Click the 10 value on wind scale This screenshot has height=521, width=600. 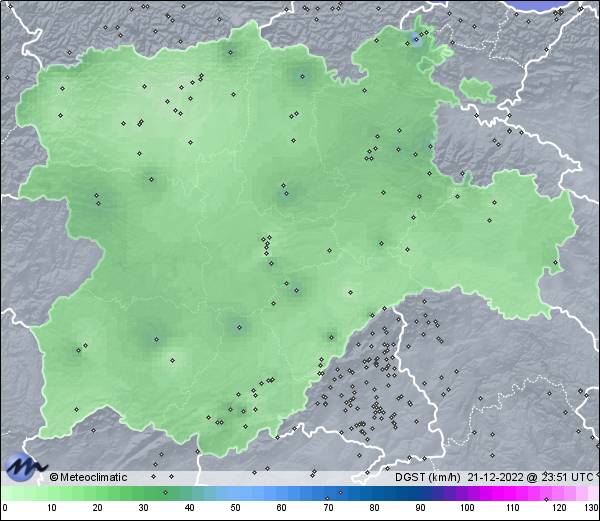[52, 508]
